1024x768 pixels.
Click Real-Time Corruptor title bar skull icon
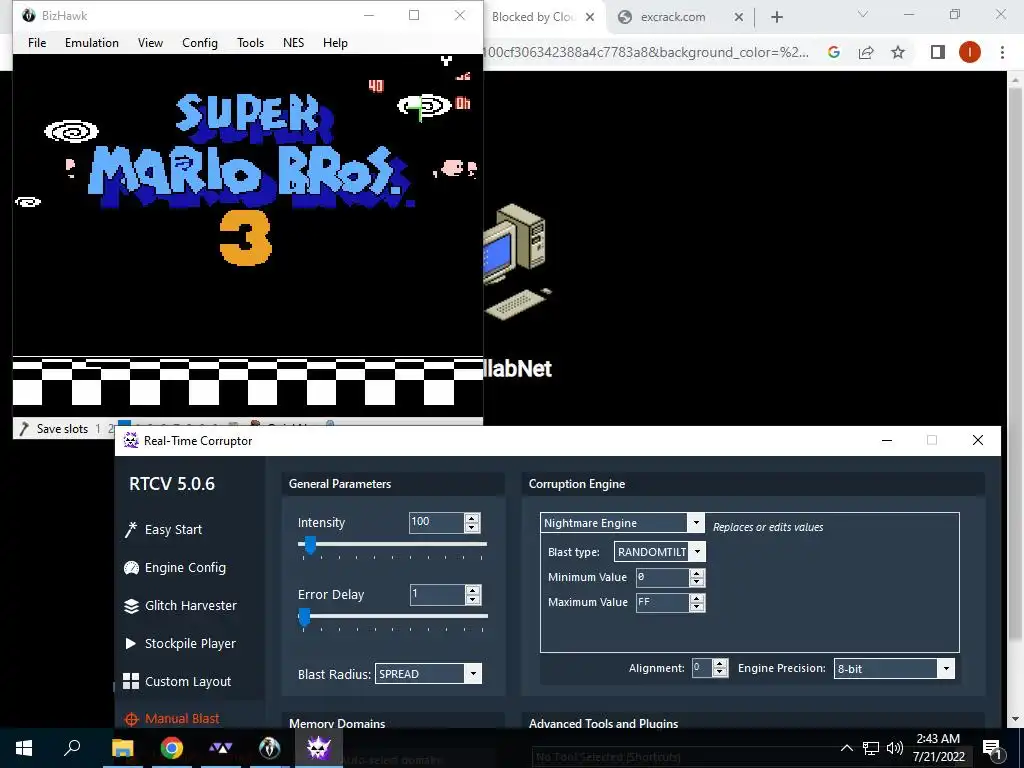131,440
